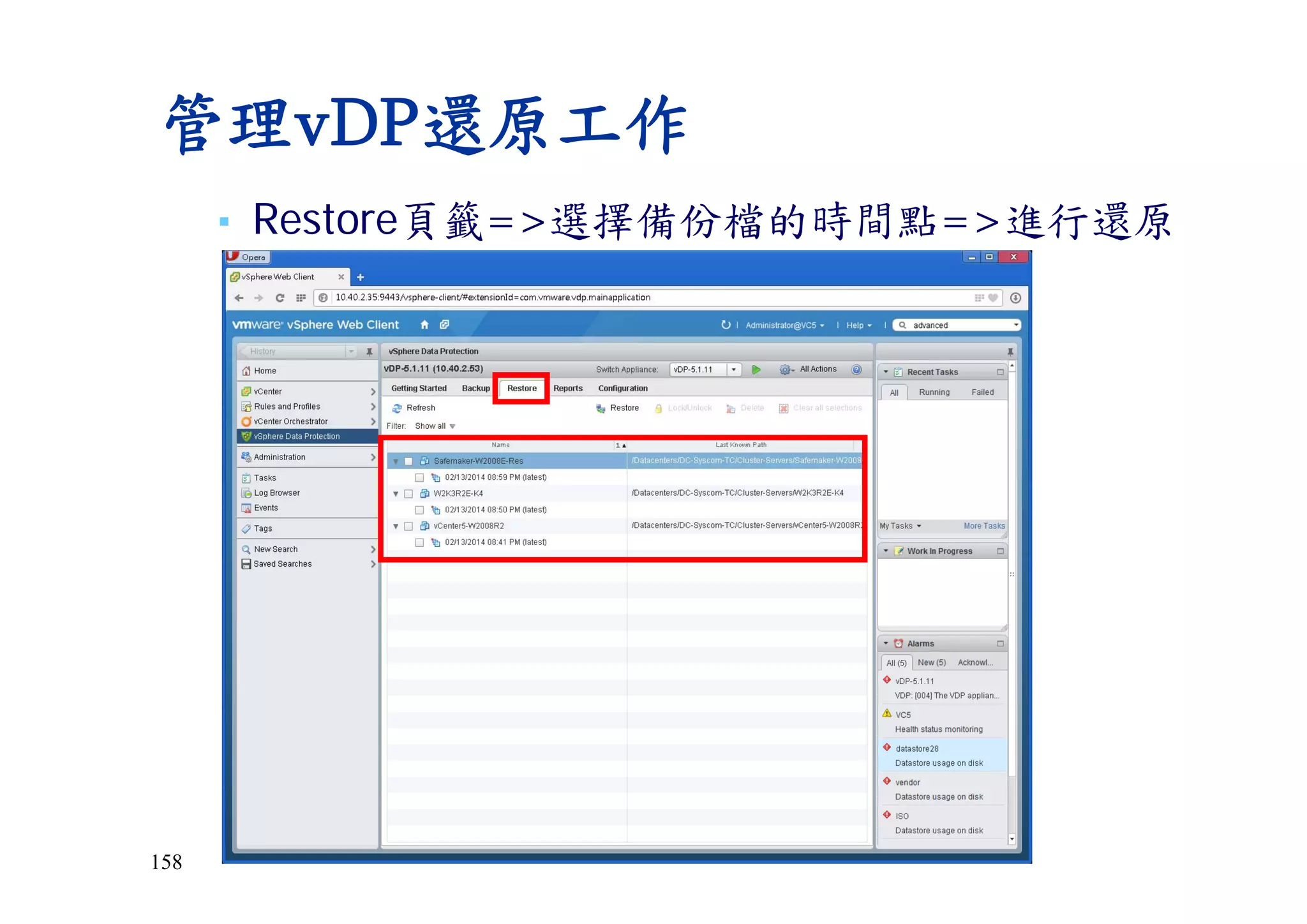The image size is (1307, 924).
Task: Click the Restore action button
Action: point(617,408)
